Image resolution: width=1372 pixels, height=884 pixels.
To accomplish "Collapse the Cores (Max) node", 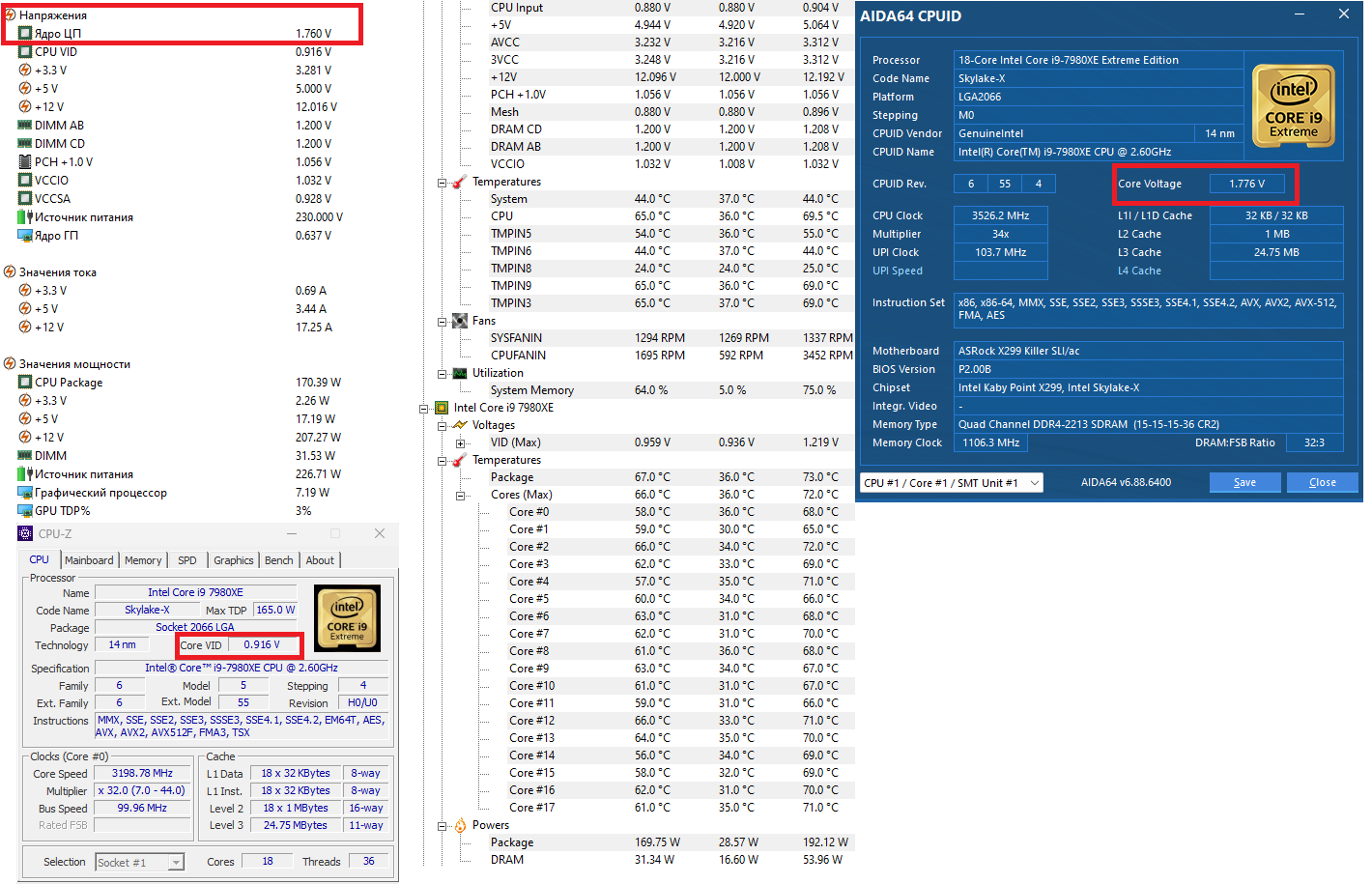I will 461,496.
